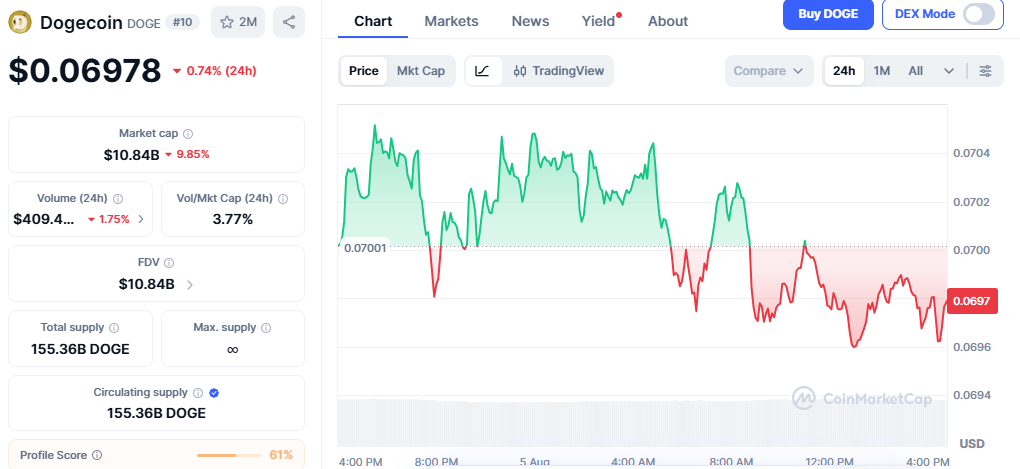This screenshot has width=1020, height=469.
Task: Expand FDV details arrow
Action: click(x=190, y=284)
